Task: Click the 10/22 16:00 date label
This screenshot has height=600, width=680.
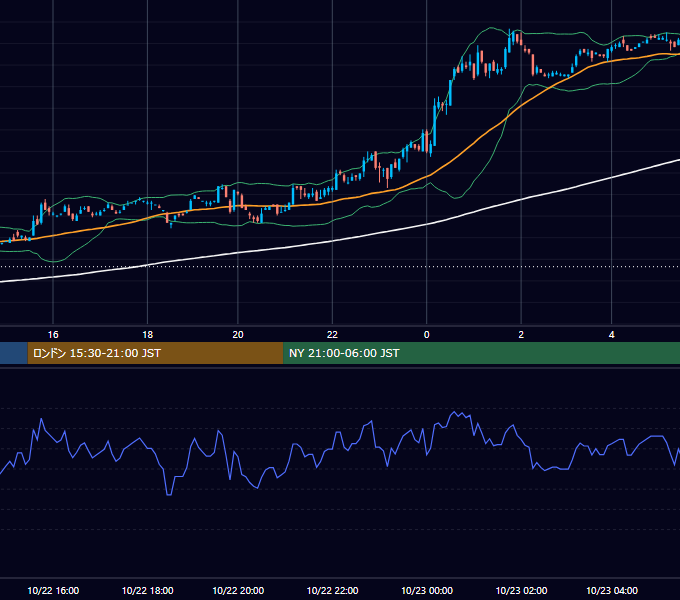Action: pos(53,590)
